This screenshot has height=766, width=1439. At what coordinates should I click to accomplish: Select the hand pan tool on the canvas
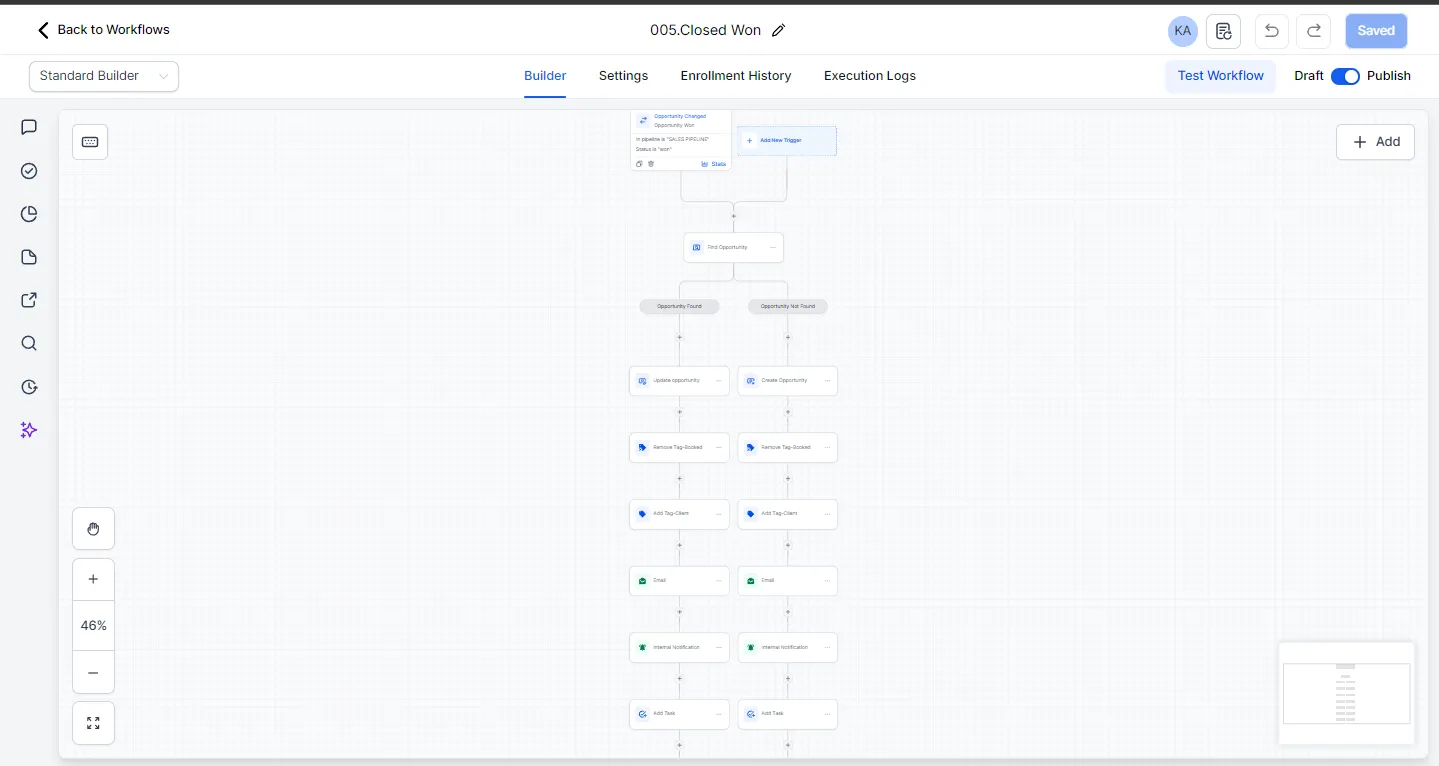click(x=93, y=528)
